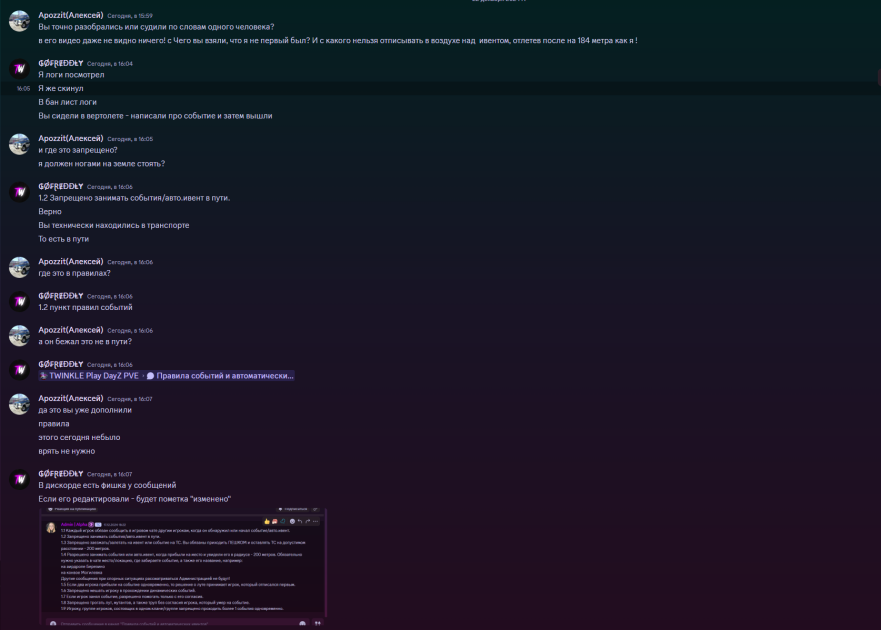Viewport: 881px width, 630px height.
Task: Open Apozzit's avatar next to "где это в правилах?"
Action: 19,268
